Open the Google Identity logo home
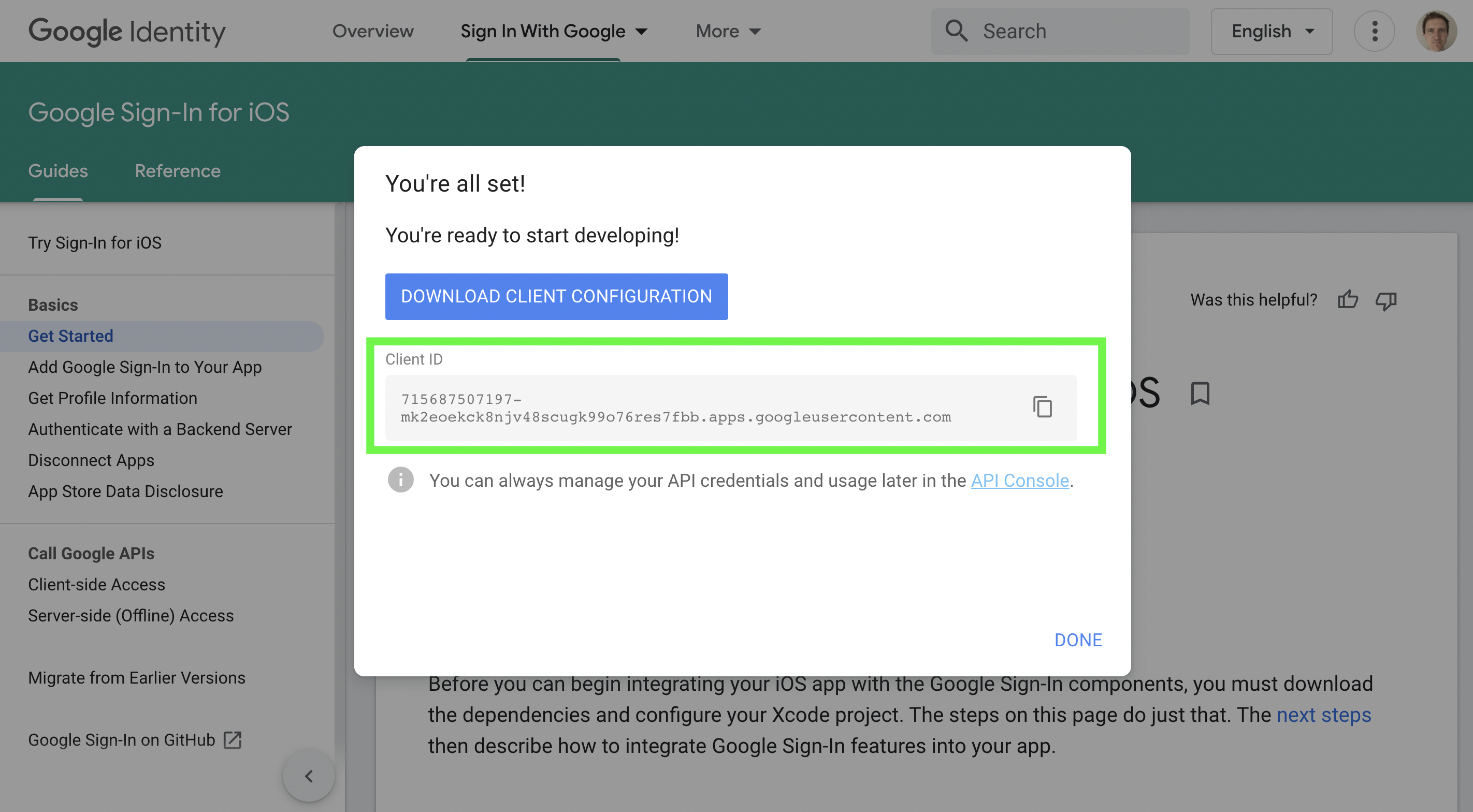Viewport: 1473px width, 812px height. [x=127, y=32]
